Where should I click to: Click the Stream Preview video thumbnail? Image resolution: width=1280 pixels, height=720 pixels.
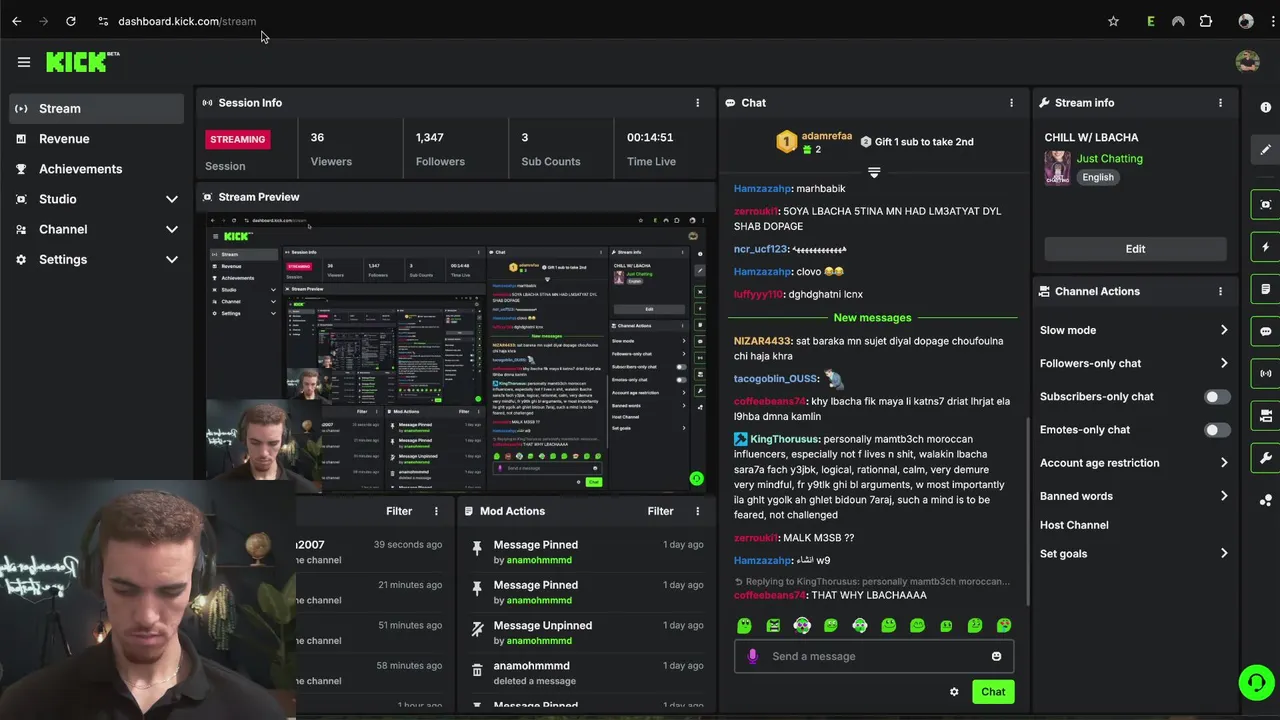point(455,353)
